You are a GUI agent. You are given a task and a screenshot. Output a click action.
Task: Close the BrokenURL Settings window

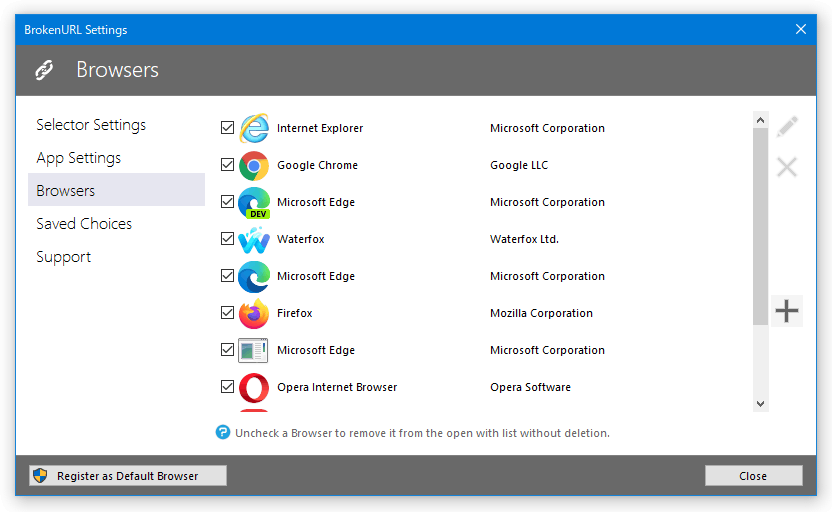[801, 29]
